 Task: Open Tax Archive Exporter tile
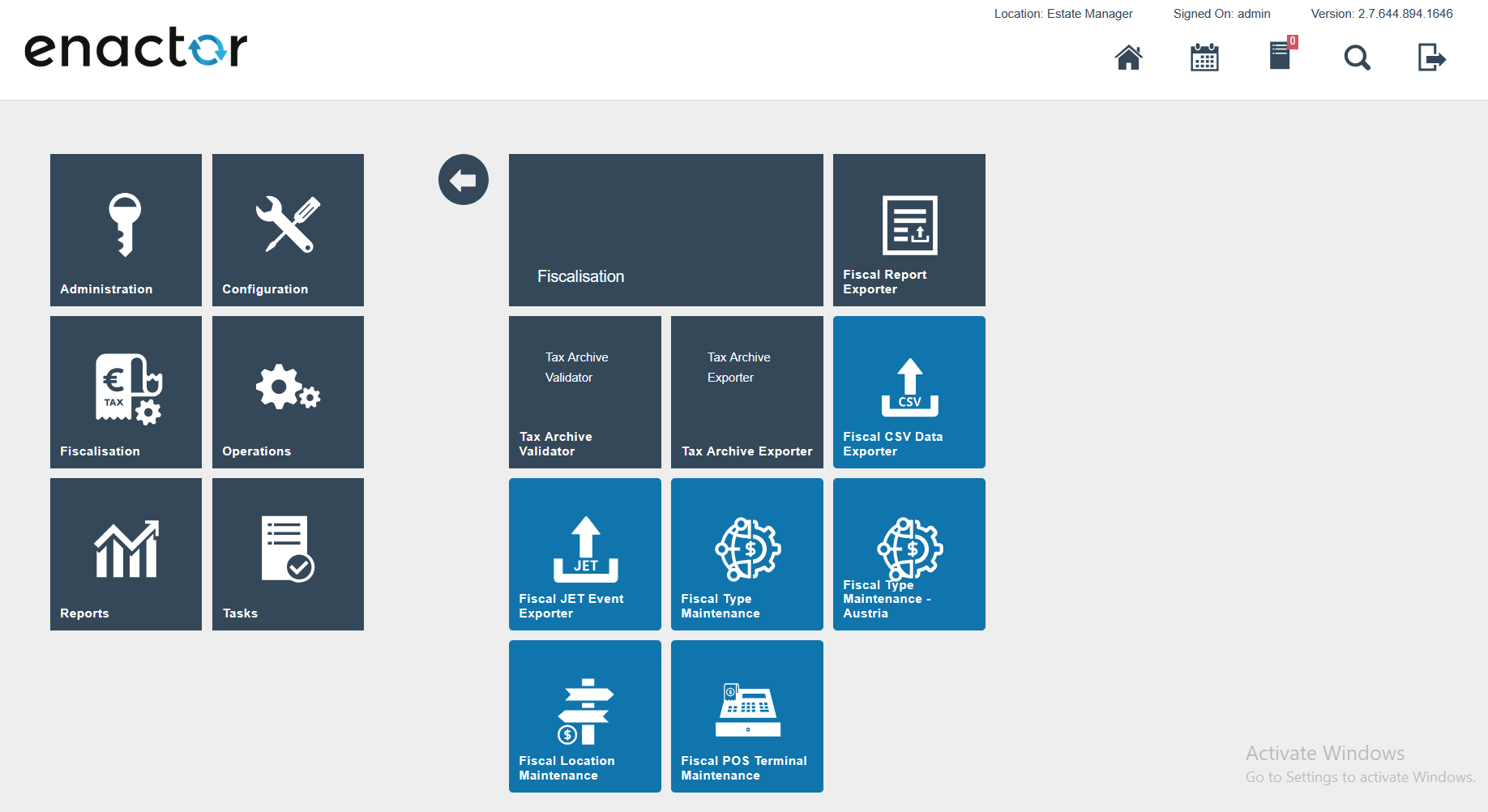(747, 392)
